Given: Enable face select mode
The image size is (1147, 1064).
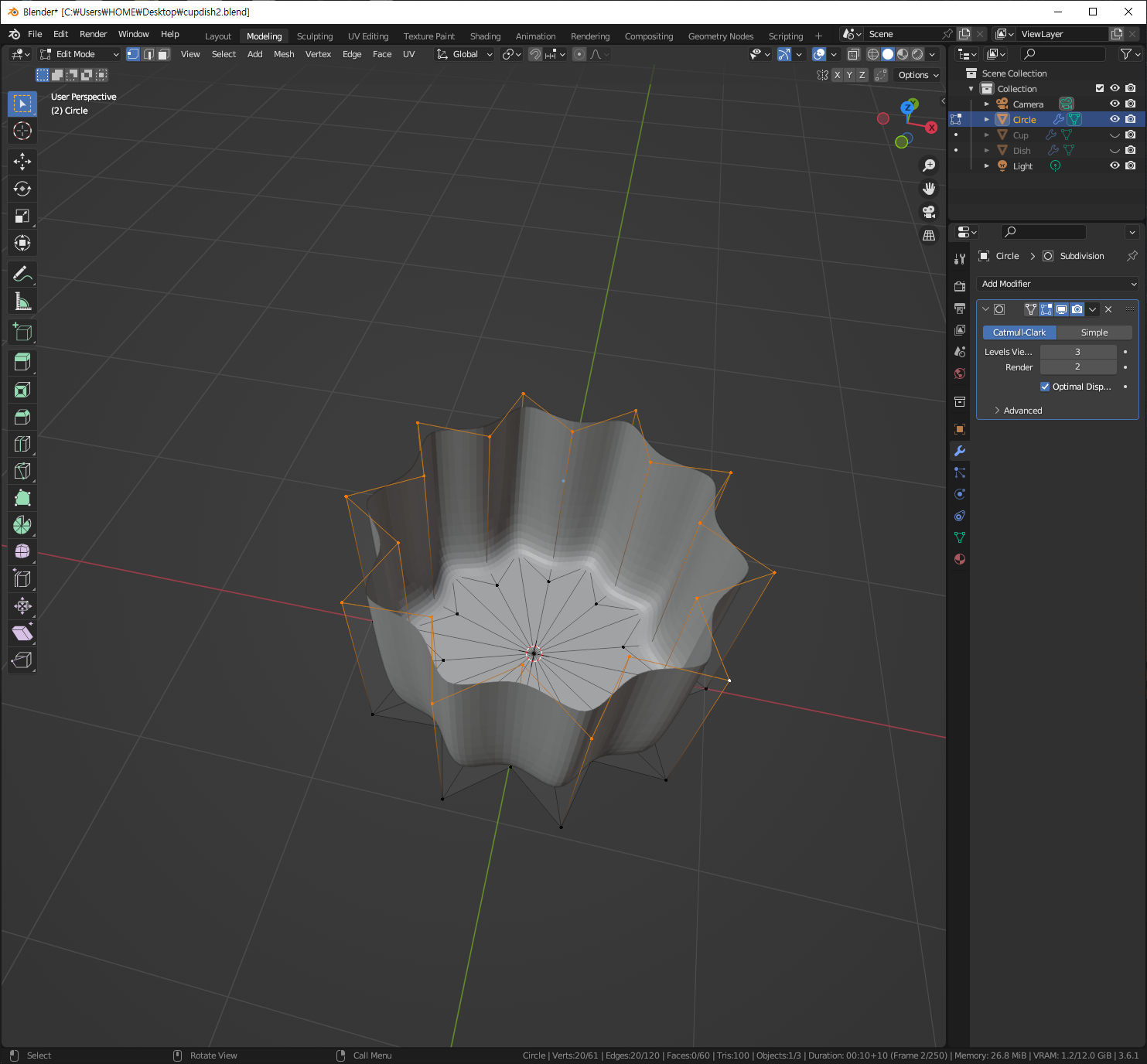Looking at the screenshot, I should click(163, 54).
